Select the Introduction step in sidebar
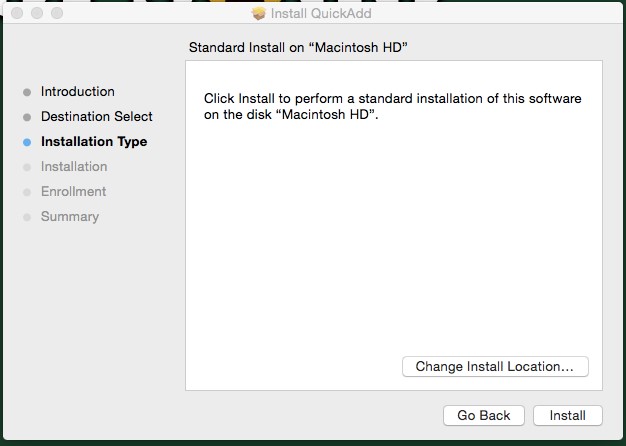The height and width of the screenshot is (446, 626). (77, 91)
